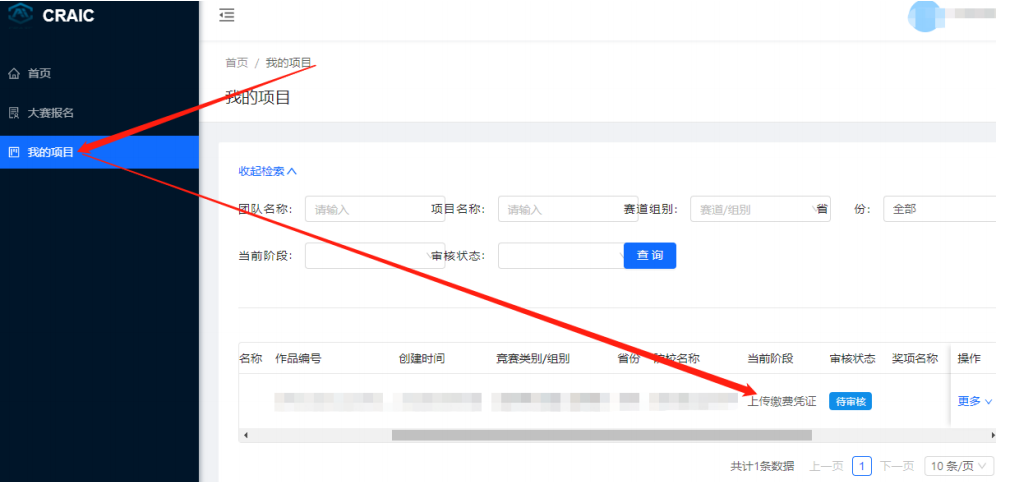The image size is (1026, 482).
Task: Click the 待审核 status tag
Action: pyautogui.click(x=850, y=401)
